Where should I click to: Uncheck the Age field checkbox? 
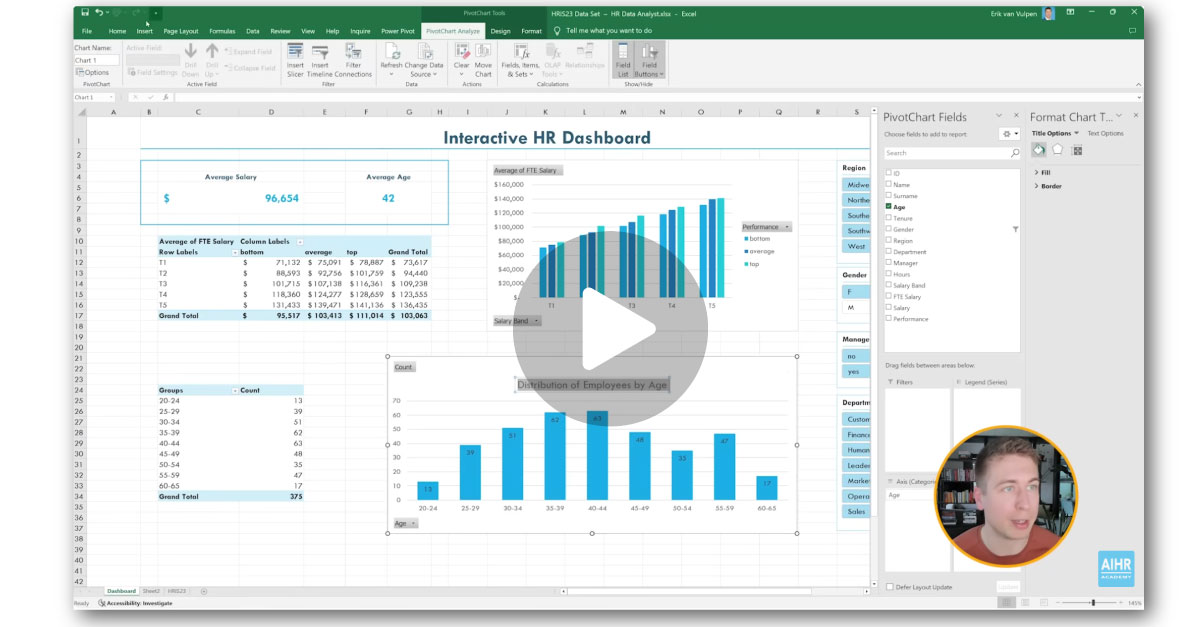pos(889,207)
